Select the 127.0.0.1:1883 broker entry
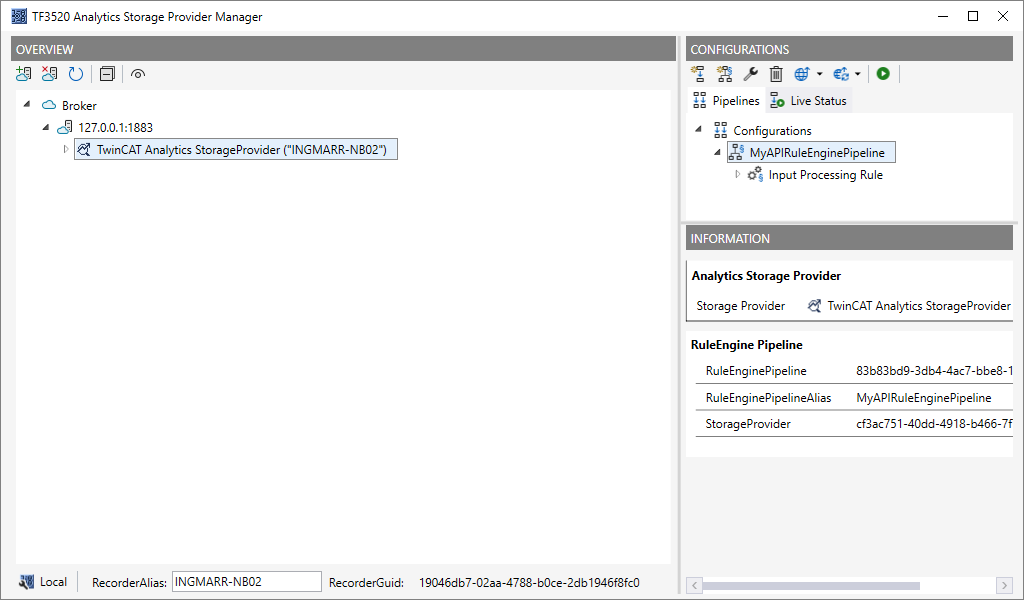1024x600 pixels. (116, 127)
